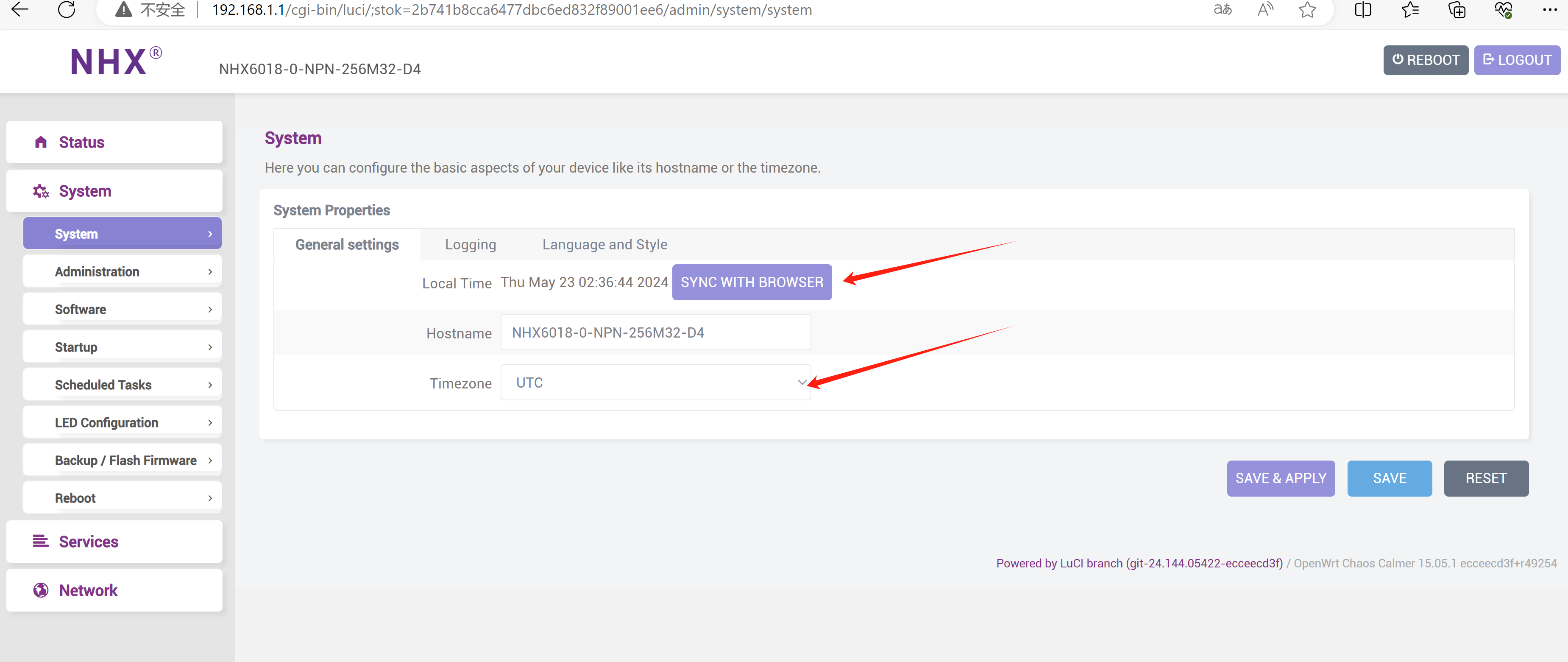This screenshot has width=1568, height=662.
Task: Click the read aloud icon in address bar
Action: (x=1265, y=10)
